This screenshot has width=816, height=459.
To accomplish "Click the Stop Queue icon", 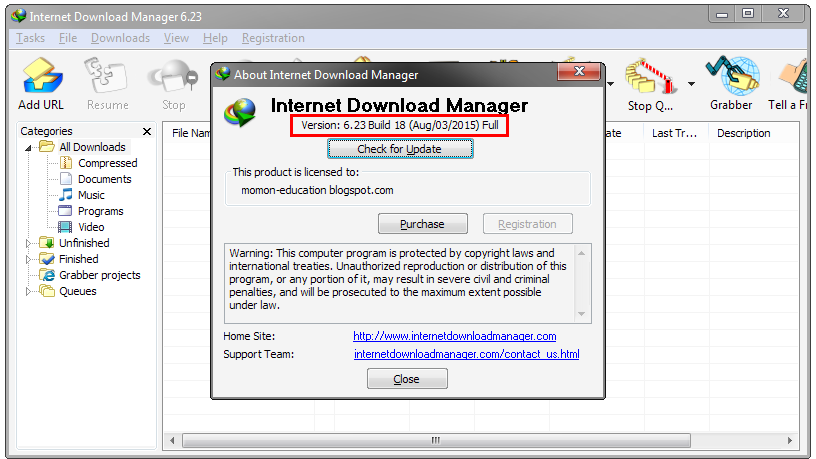I will (650, 76).
